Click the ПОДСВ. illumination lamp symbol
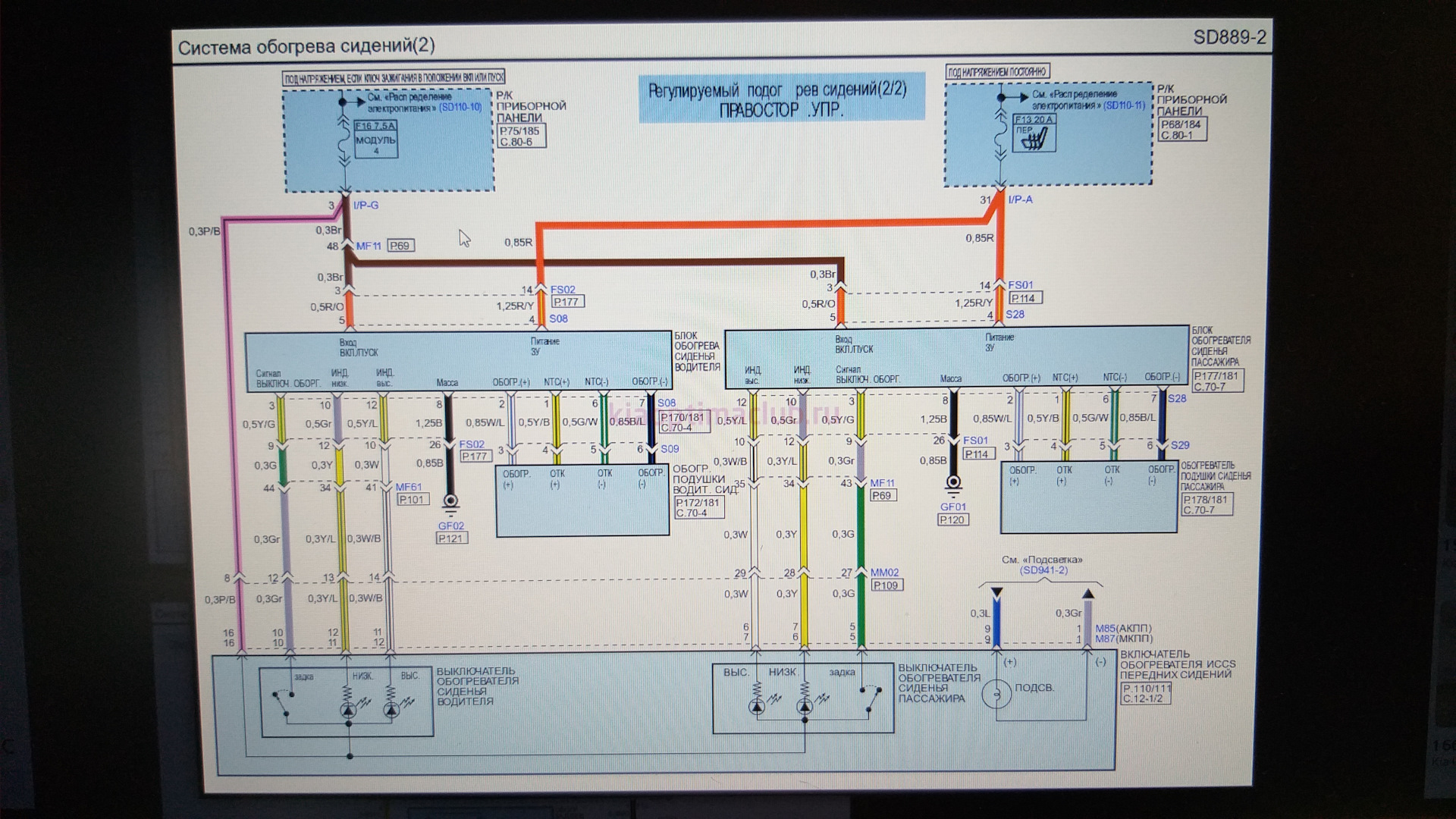This screenshot has width=1456, height=819. point(996,693)
